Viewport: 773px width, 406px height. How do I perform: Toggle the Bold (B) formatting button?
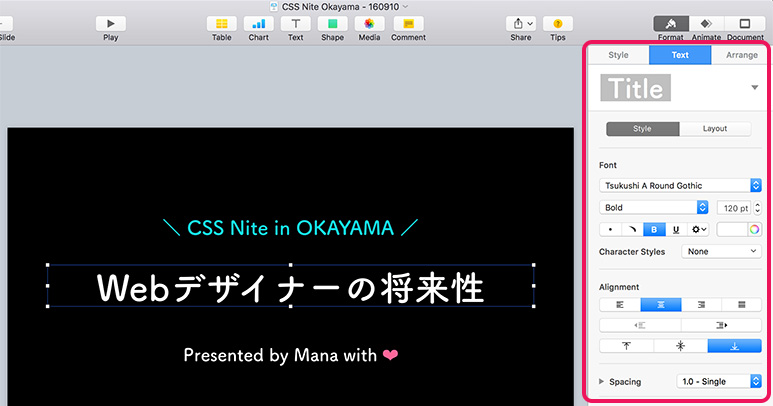(654, 230)
